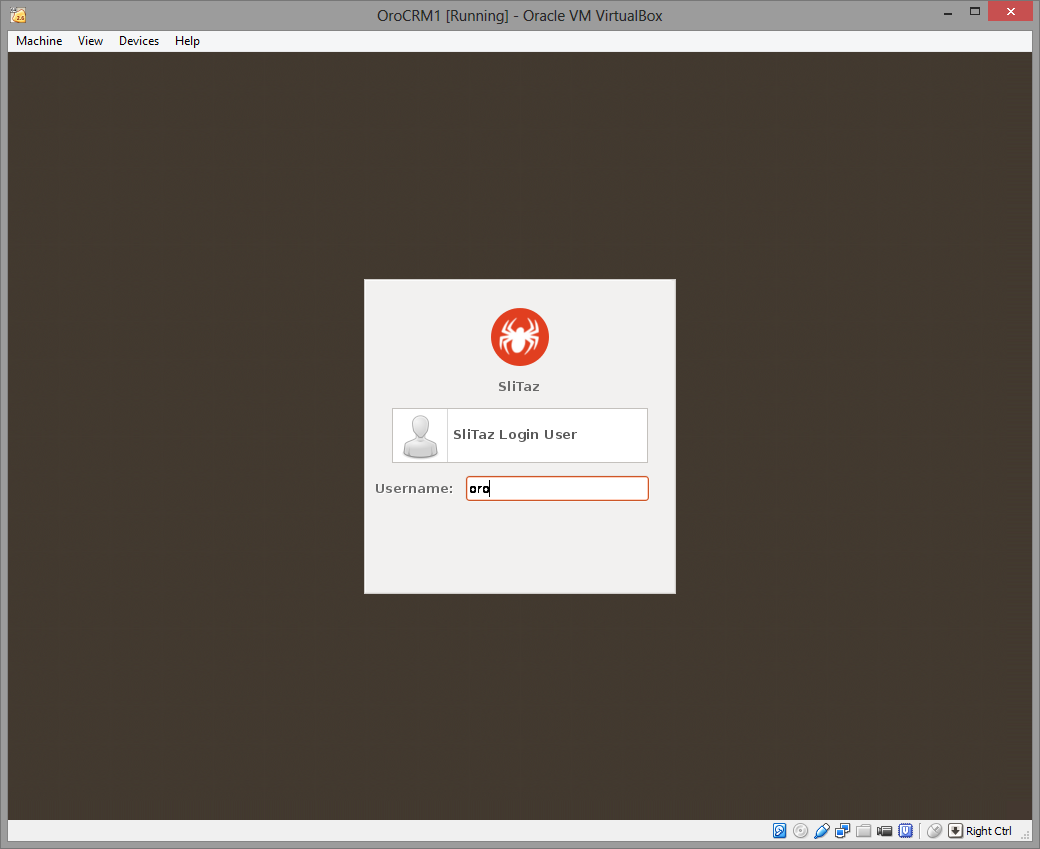Maximize the VirtualBox window
The width and height of the screenshot is (1040, 849).
click(x=974, y=11)
